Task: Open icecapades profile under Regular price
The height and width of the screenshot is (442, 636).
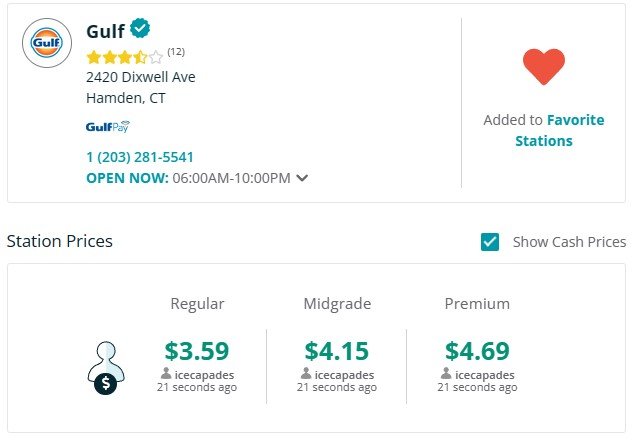Action: click(x=204, y=375)
